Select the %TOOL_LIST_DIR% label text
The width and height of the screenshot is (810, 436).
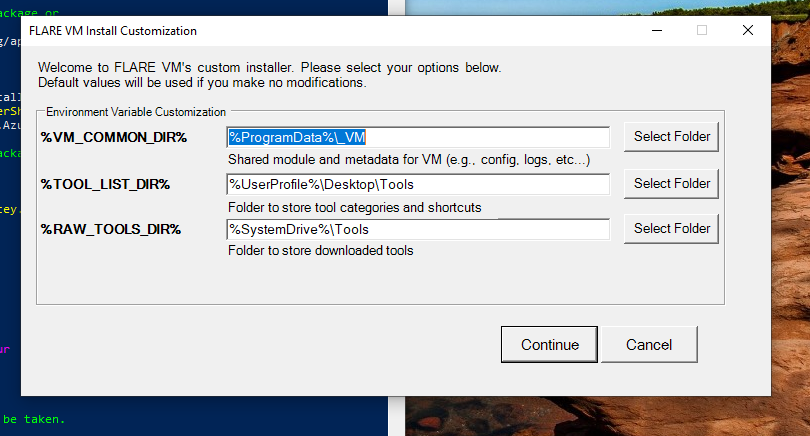click(x=105, y=184)
